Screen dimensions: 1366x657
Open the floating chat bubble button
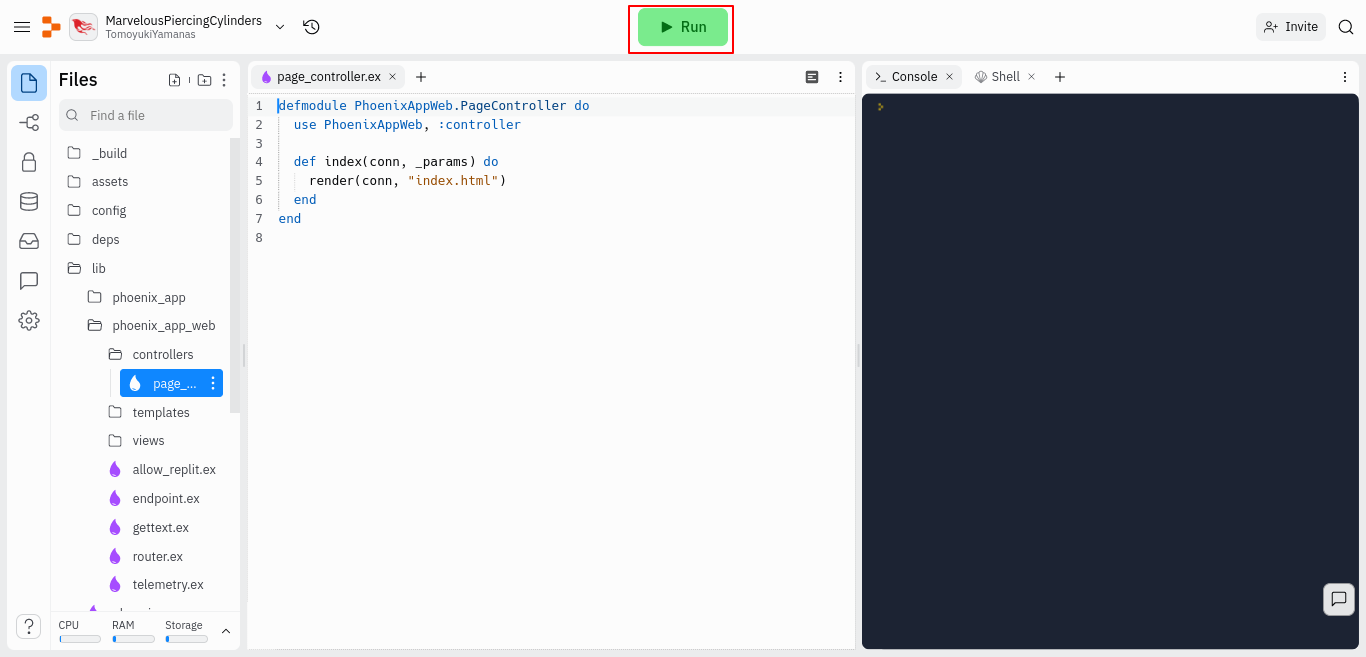[x=1339, y=599]
